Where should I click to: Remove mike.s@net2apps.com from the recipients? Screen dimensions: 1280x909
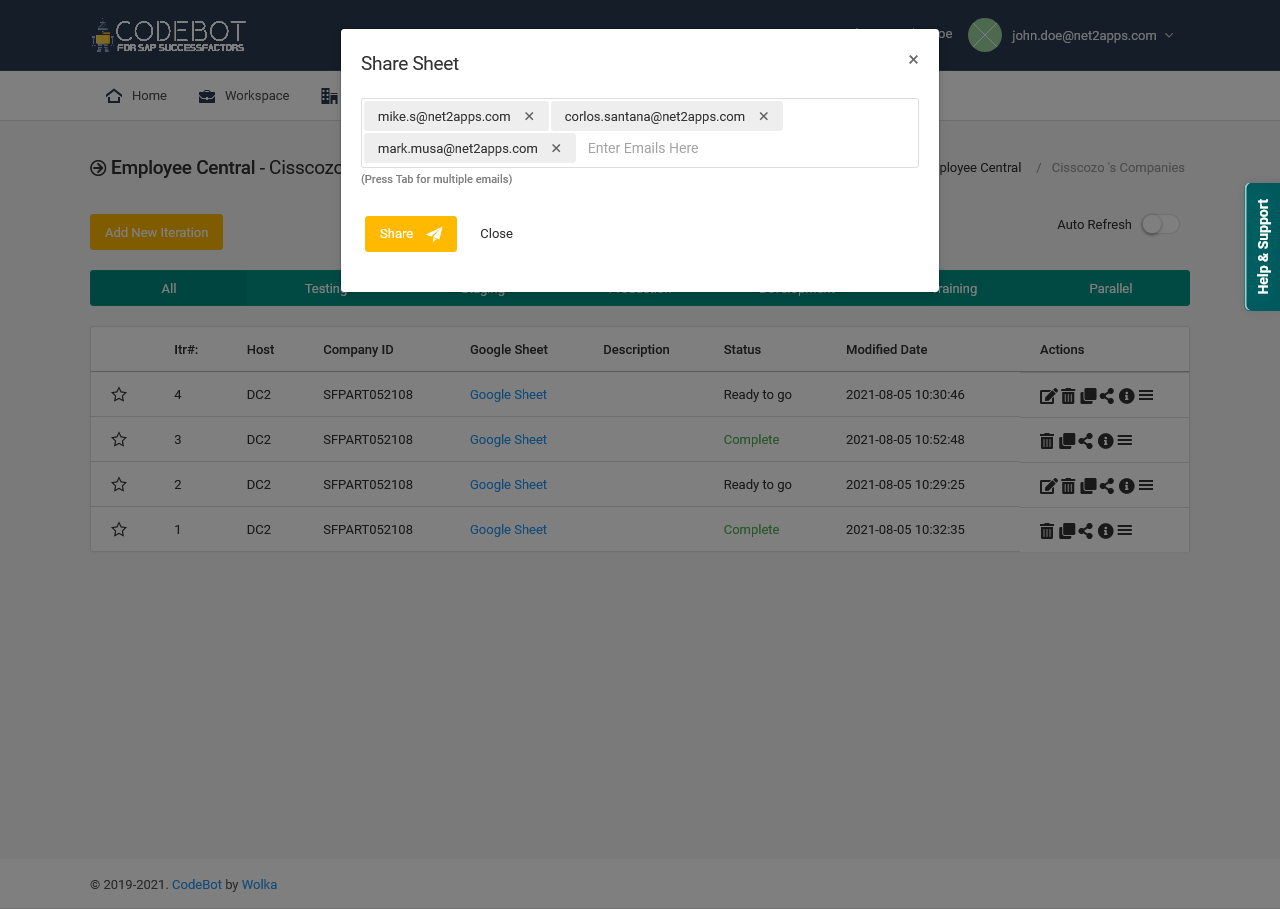[x=529, y=116]
